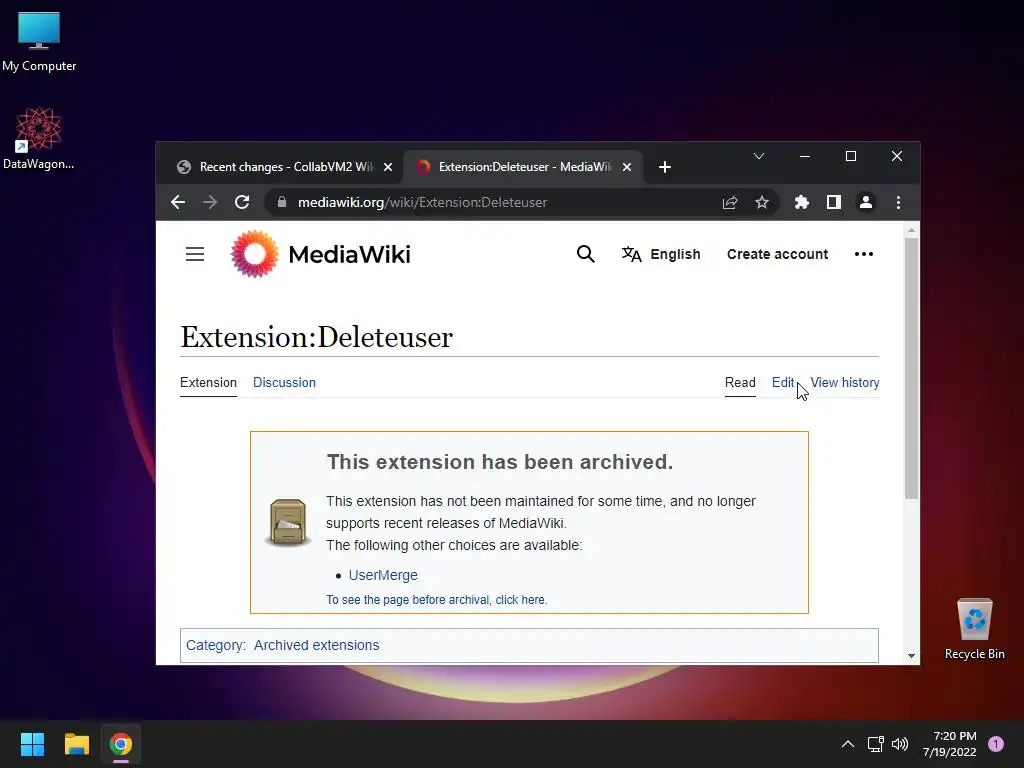The image size is (1024, 768).
Task: Select the My Computer desktop icon
Action: point(39,42)
